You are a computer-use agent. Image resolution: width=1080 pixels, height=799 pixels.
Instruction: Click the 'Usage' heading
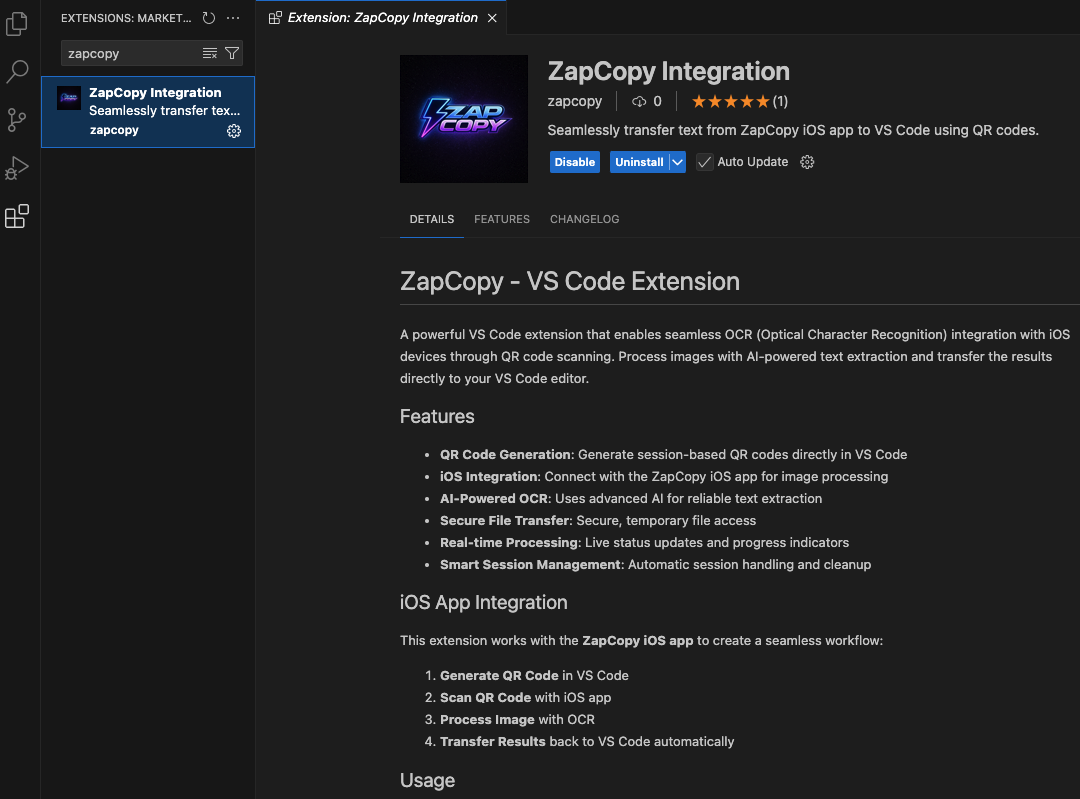pyautogui.click(x=428, y=780)
